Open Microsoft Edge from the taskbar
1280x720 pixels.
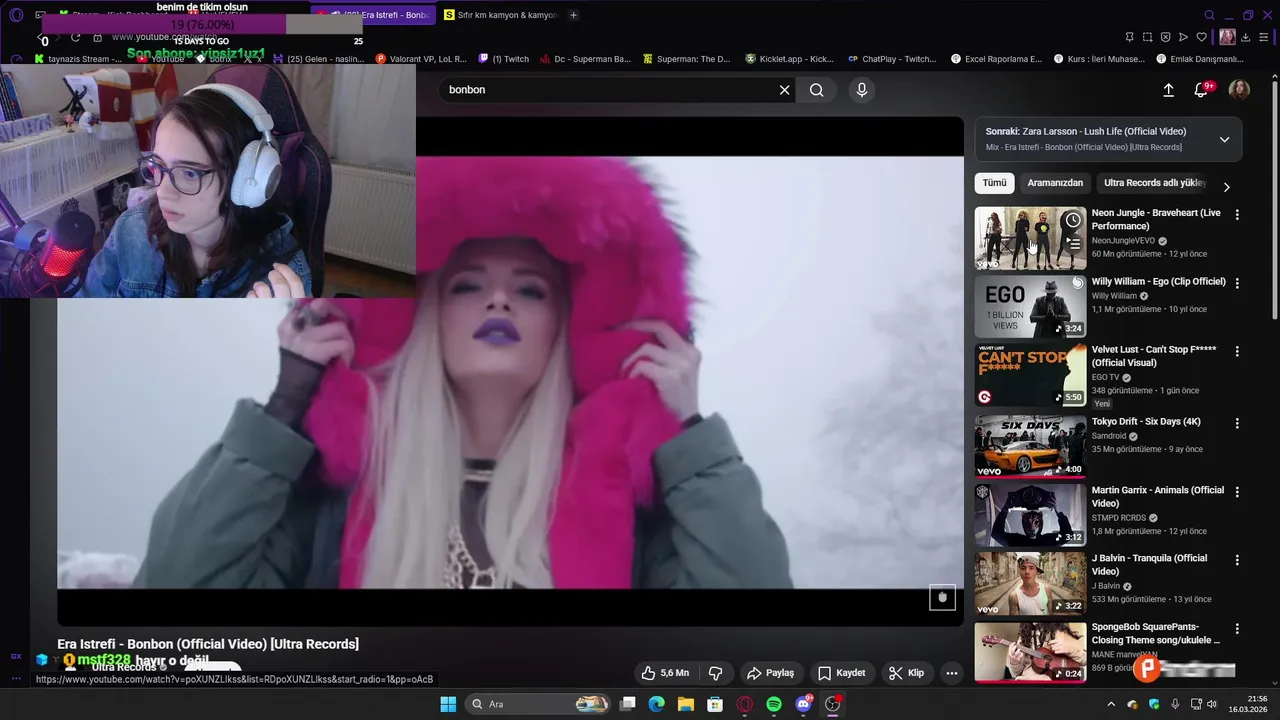(656, 704)
